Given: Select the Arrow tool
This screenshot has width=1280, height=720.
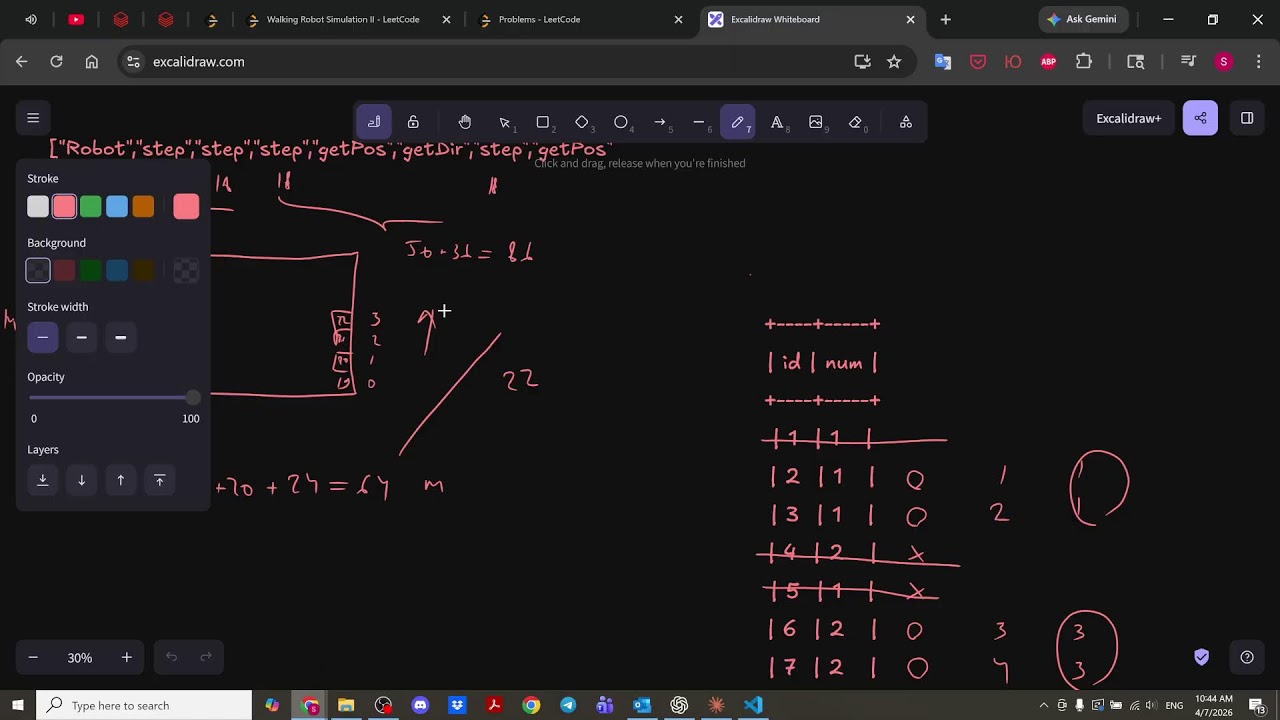Looking at the screenshot, I should click(660, 122).
